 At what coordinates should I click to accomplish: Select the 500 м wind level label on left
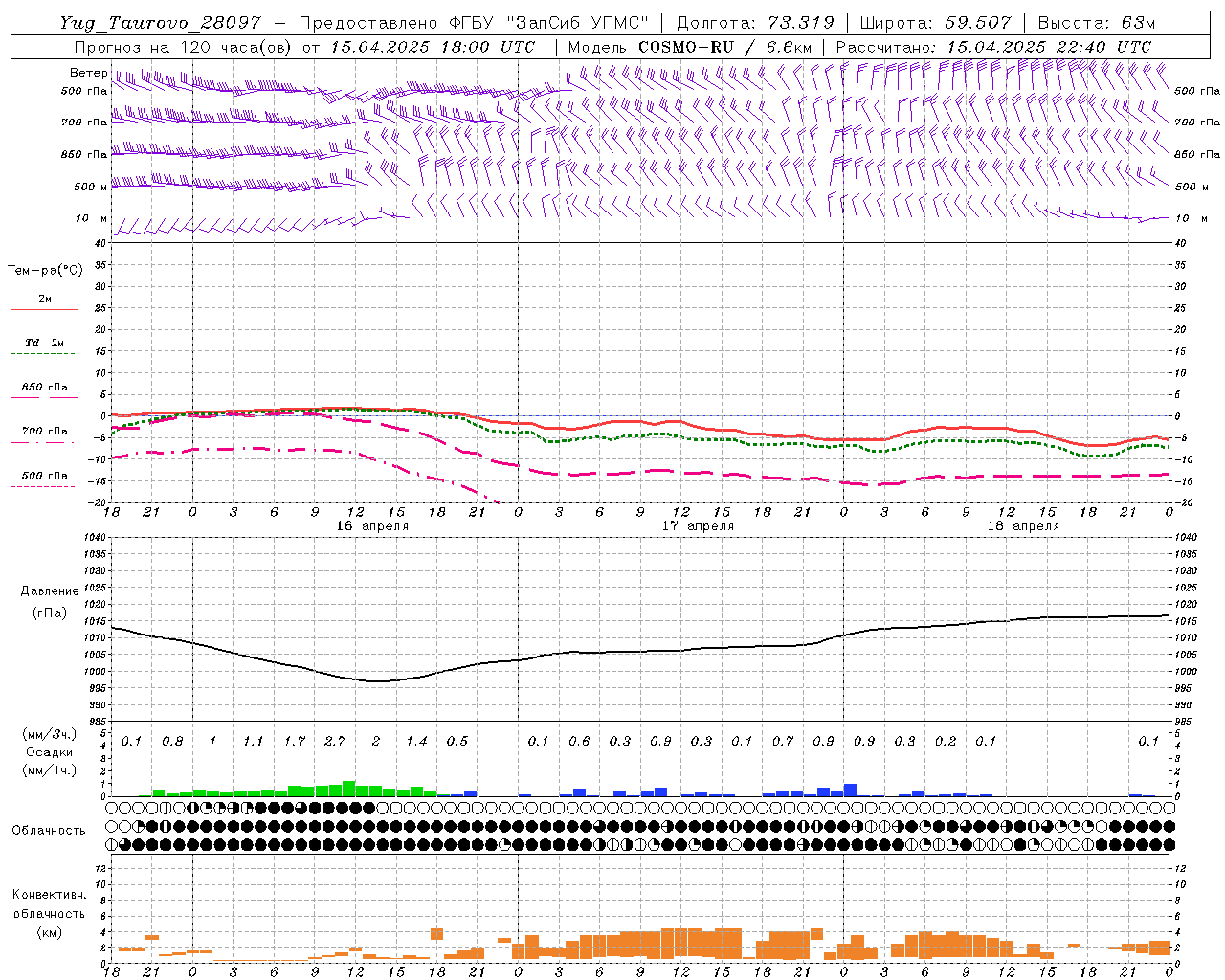pos(91,188)
